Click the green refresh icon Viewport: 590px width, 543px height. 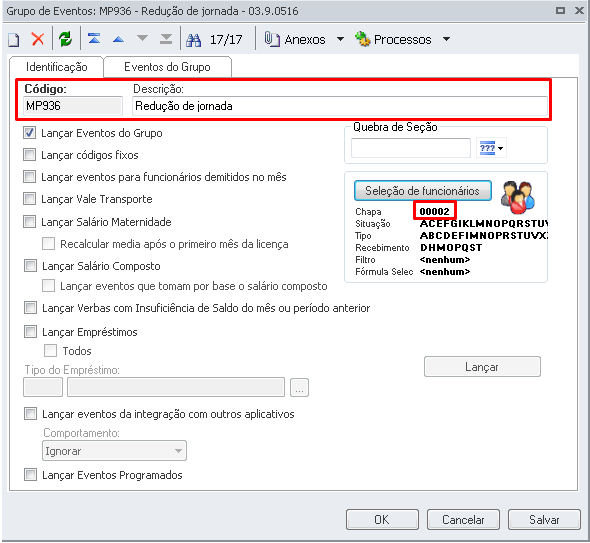point(65,39)
